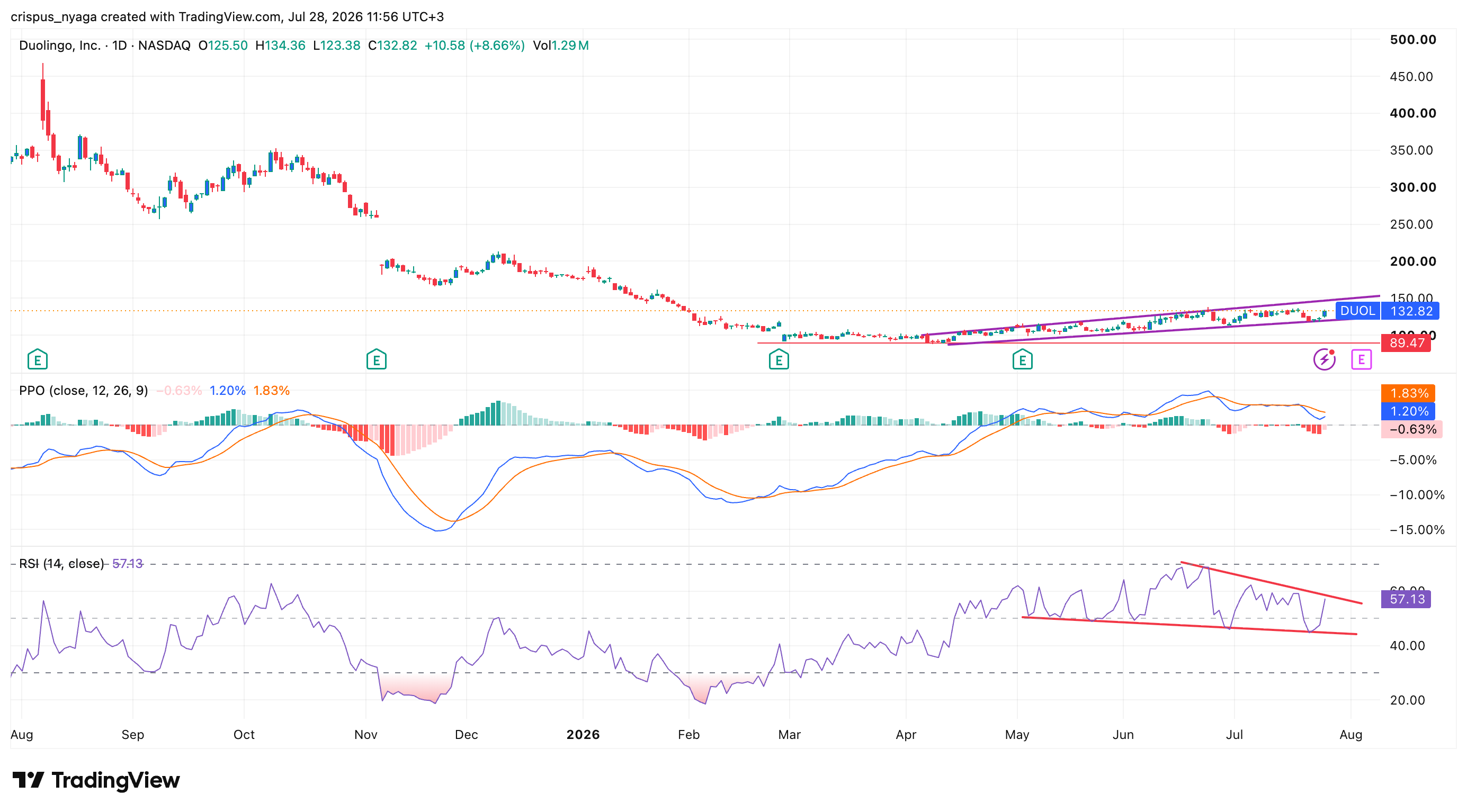This screenshot has width=1467, height=812.
Task: Click the earnings marker near November
Action: click(377, 359)
